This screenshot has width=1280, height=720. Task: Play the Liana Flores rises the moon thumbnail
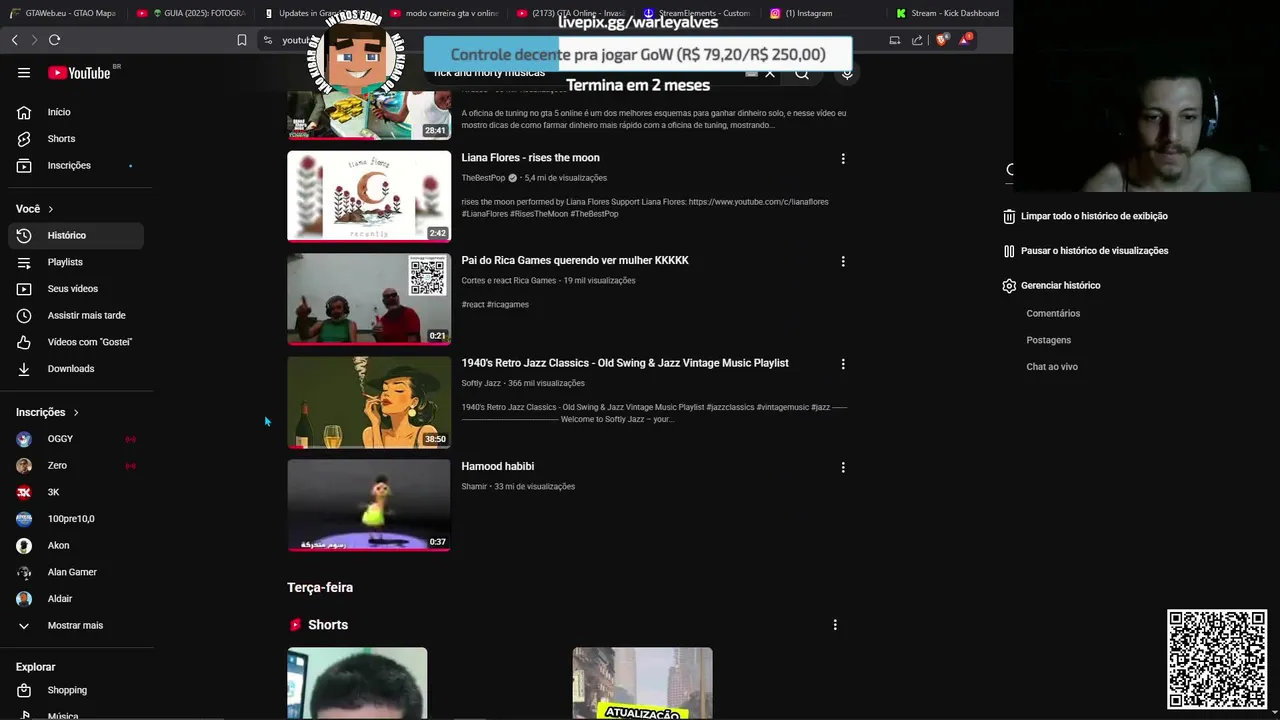point(369,196)
